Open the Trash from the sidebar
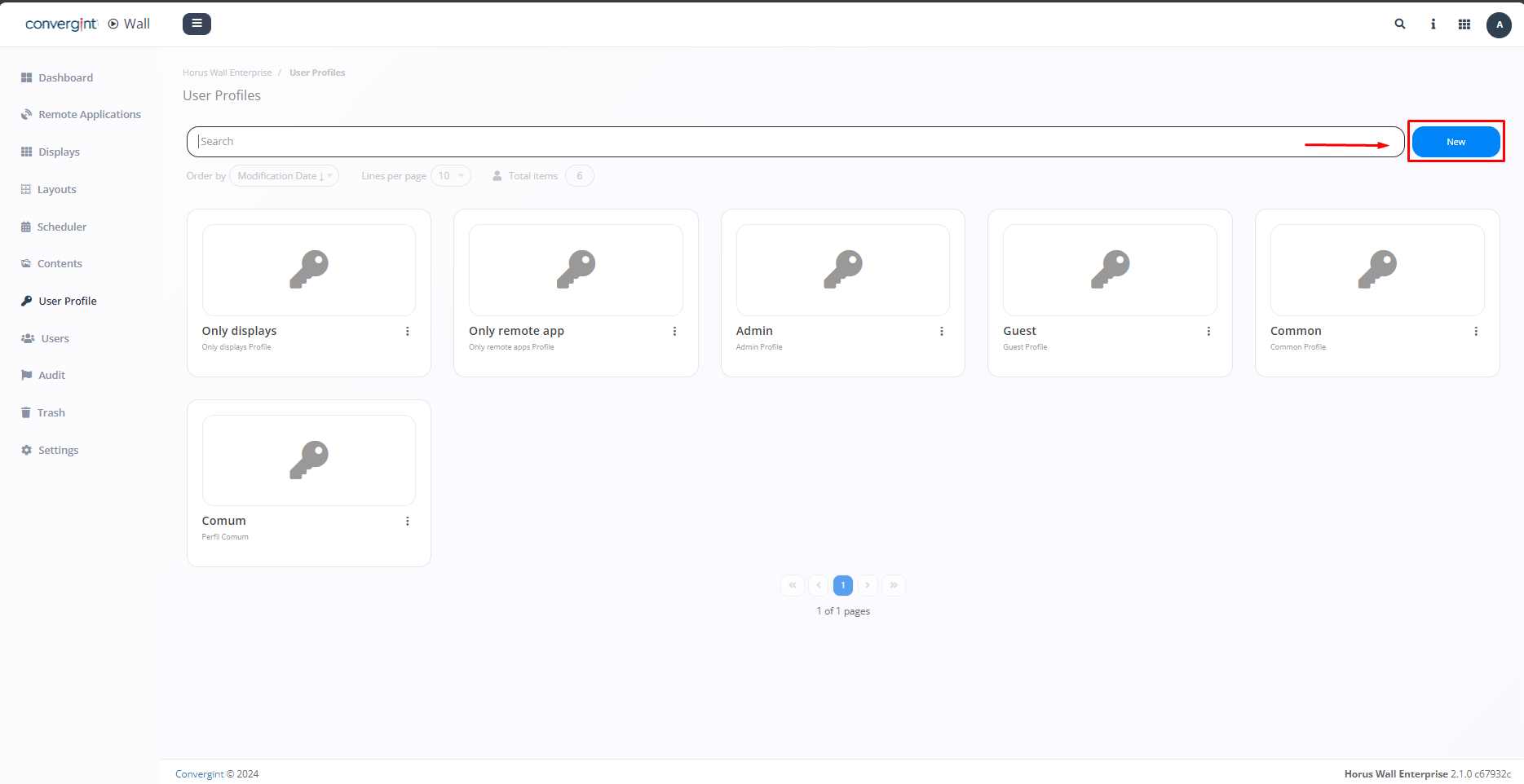 point(51,412)
